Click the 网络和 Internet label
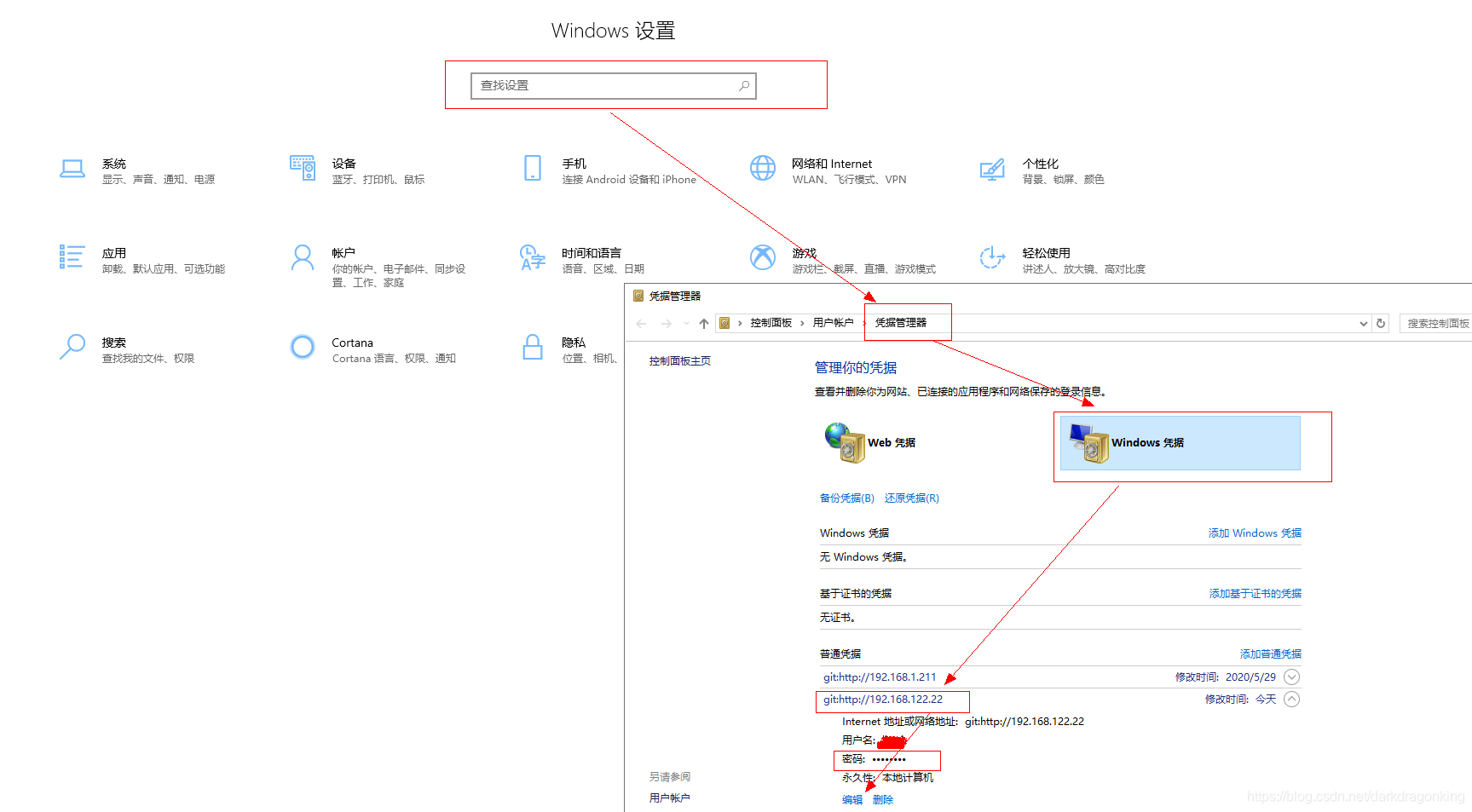The width and height of the screenshot is (1472, 812). [832, 164]
